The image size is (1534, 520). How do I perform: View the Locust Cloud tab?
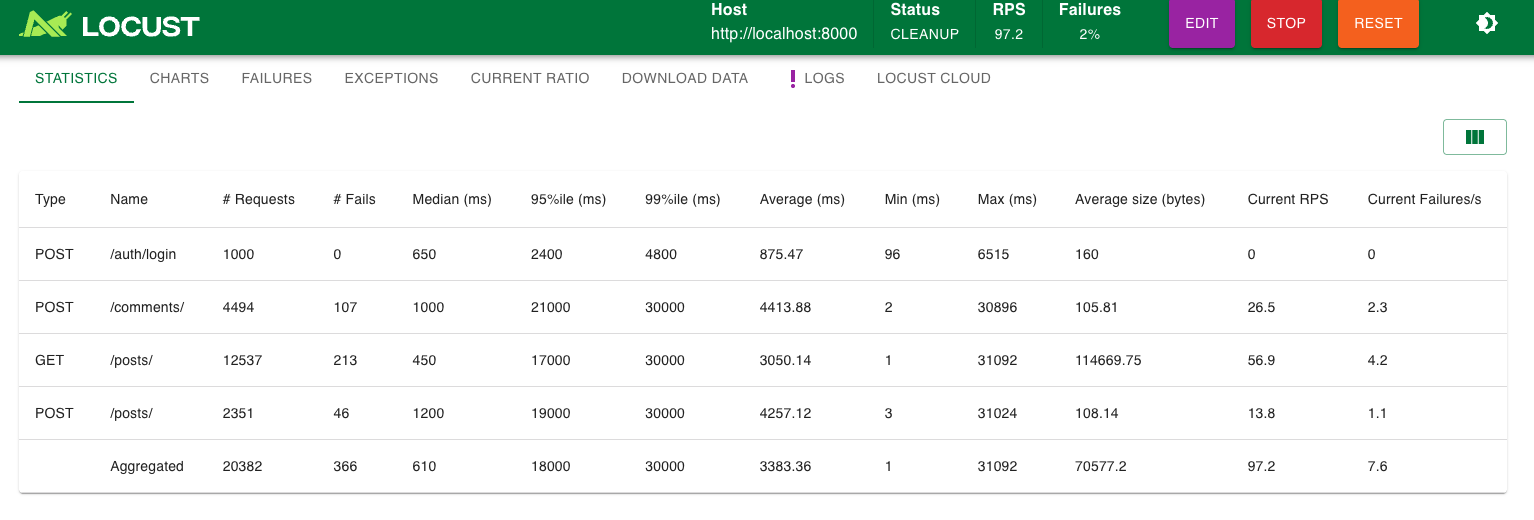[x=933, y=78]
